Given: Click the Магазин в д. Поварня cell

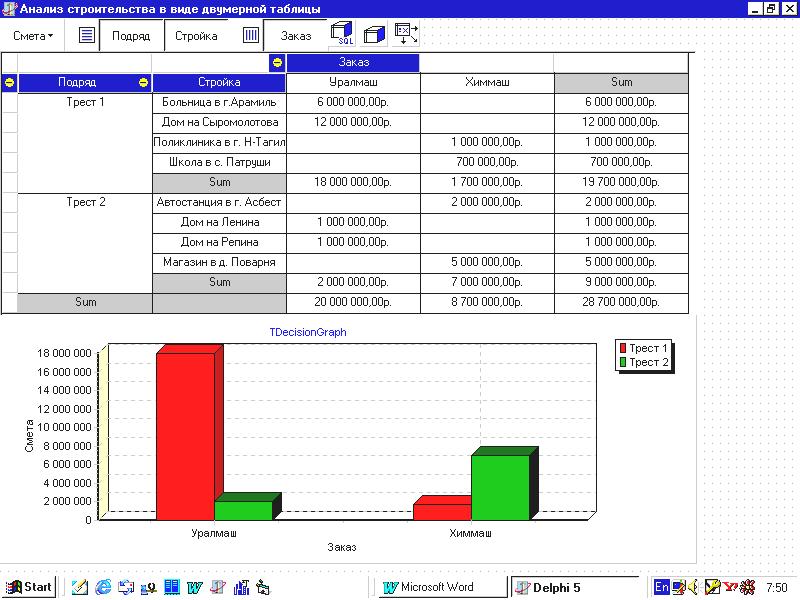Looking at the screenshot, I should tap(219, 262).
